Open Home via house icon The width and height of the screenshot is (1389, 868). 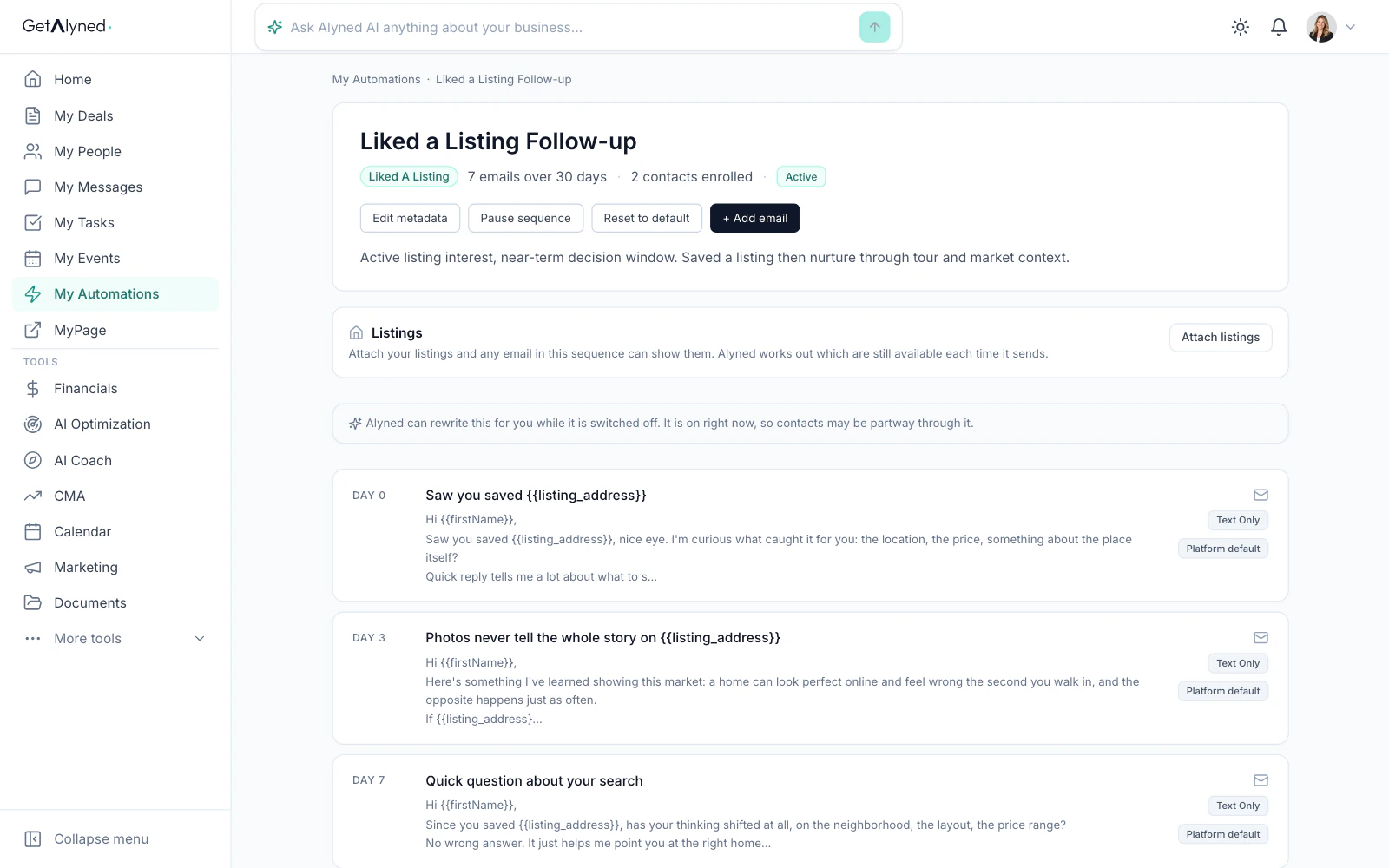(x=33, y=79)
